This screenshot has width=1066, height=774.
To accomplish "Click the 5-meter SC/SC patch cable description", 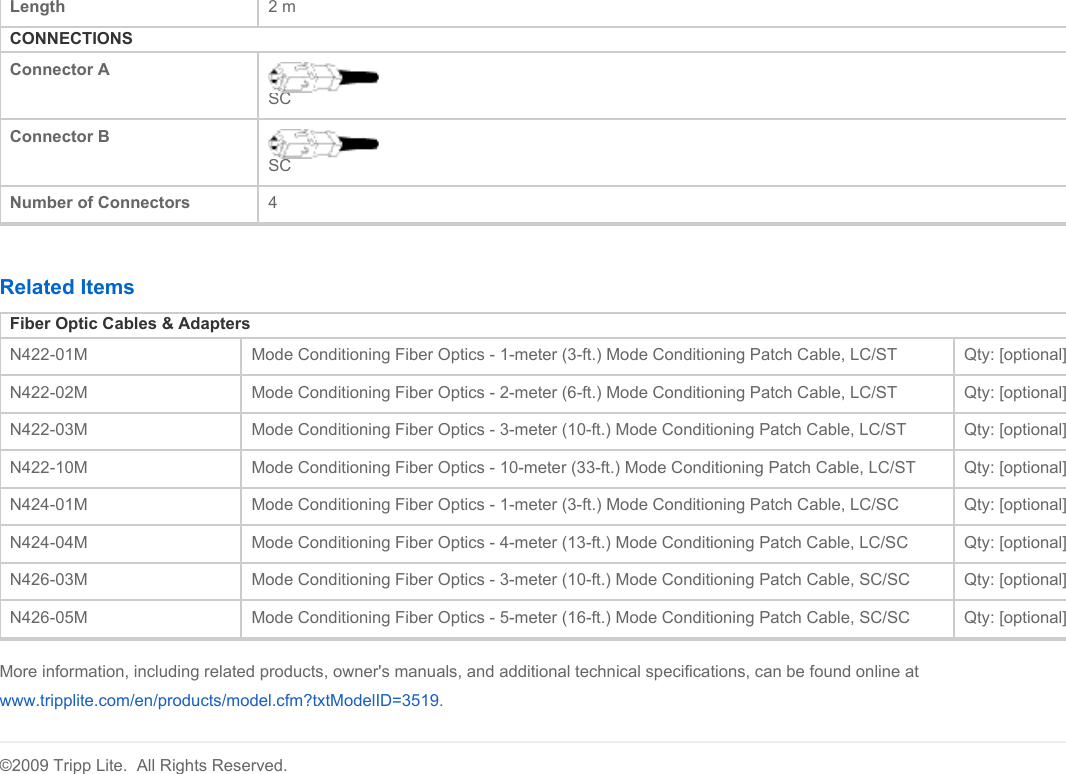I will 580,618.
